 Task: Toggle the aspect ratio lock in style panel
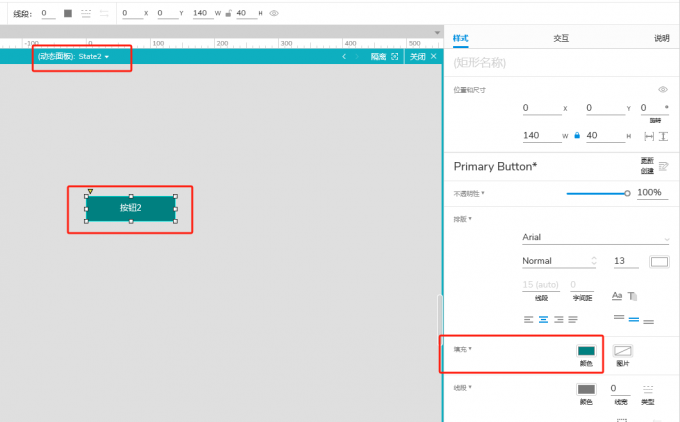tap(577, 136)
